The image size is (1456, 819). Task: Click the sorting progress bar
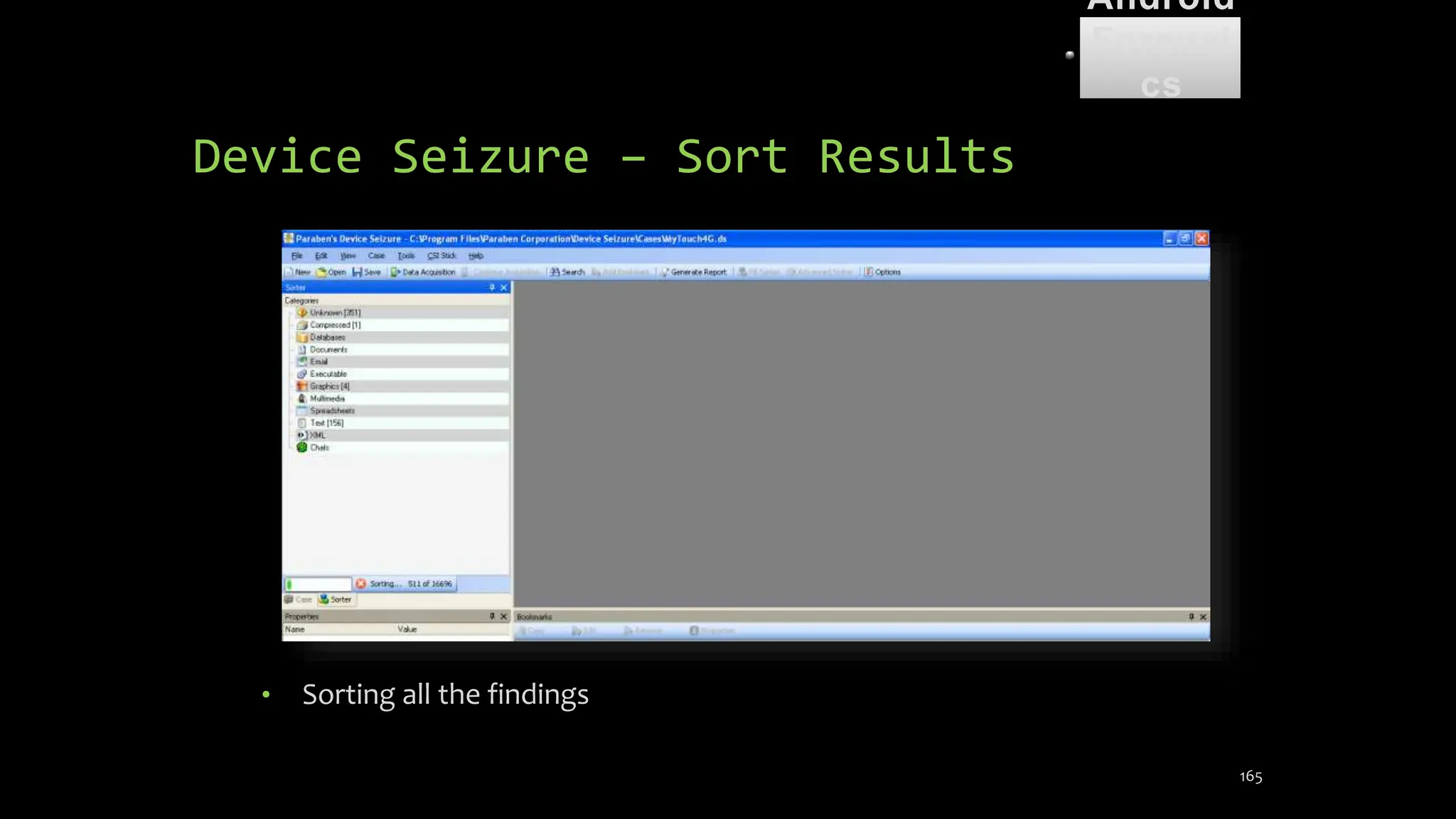(x=318, y=584)
